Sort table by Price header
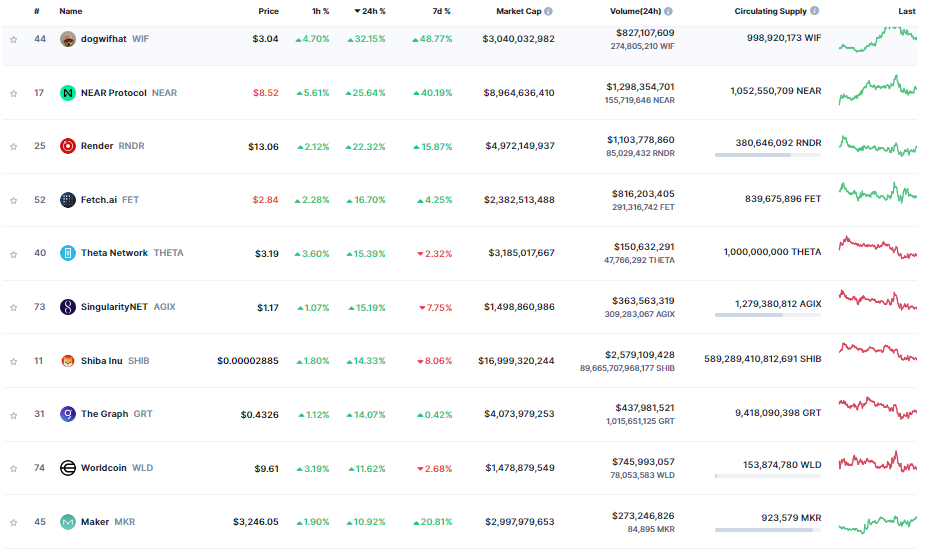 (269, 11)
